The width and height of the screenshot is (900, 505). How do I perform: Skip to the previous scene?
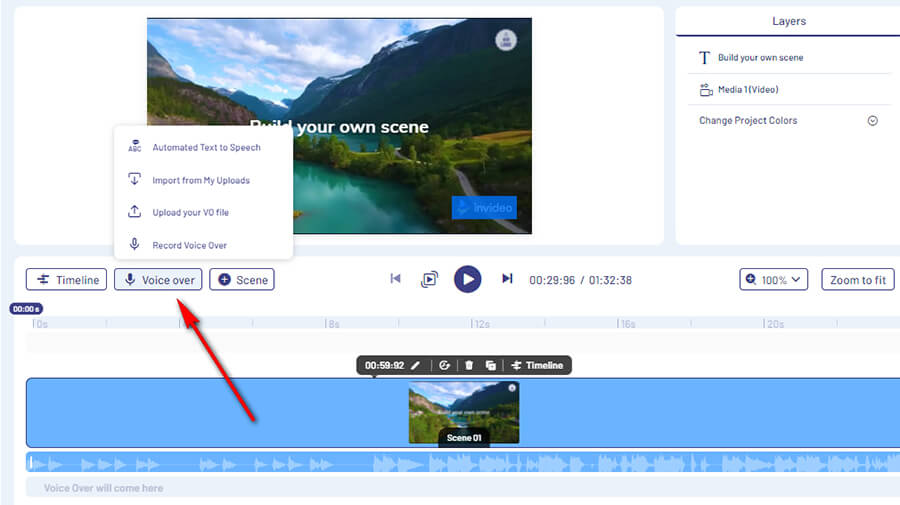tap(395, 279)
